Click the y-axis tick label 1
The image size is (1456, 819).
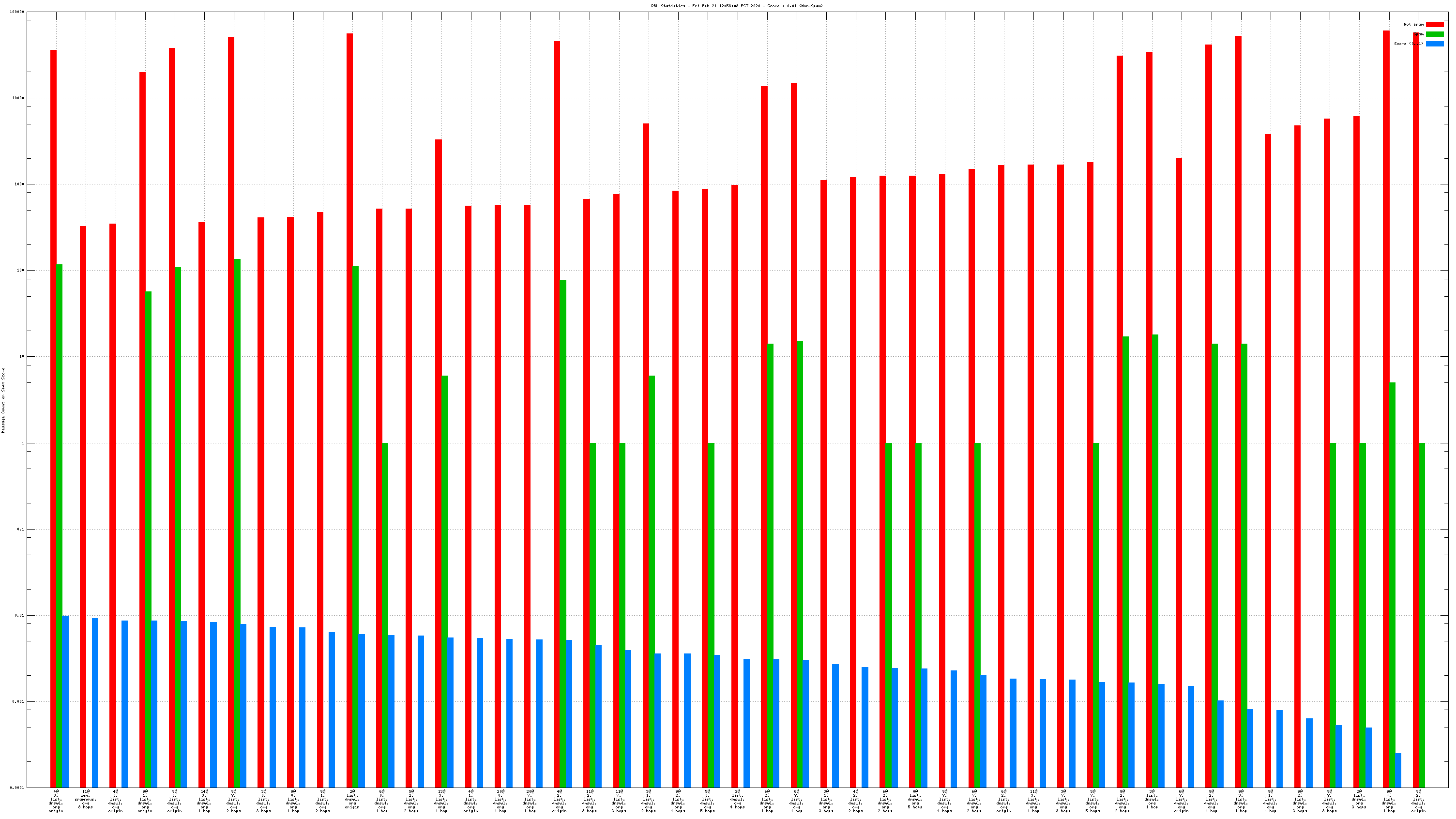23,443
